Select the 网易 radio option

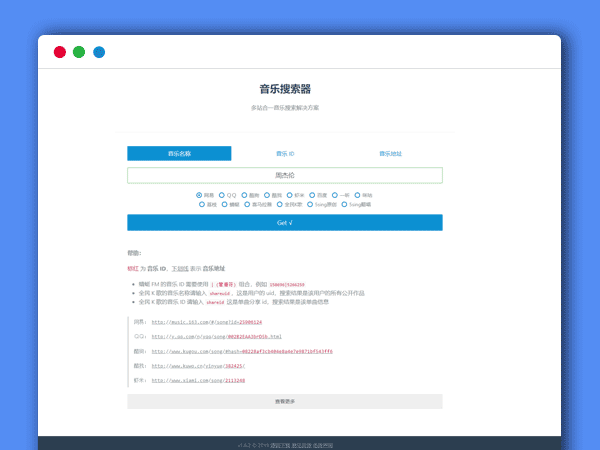point(199,194)
